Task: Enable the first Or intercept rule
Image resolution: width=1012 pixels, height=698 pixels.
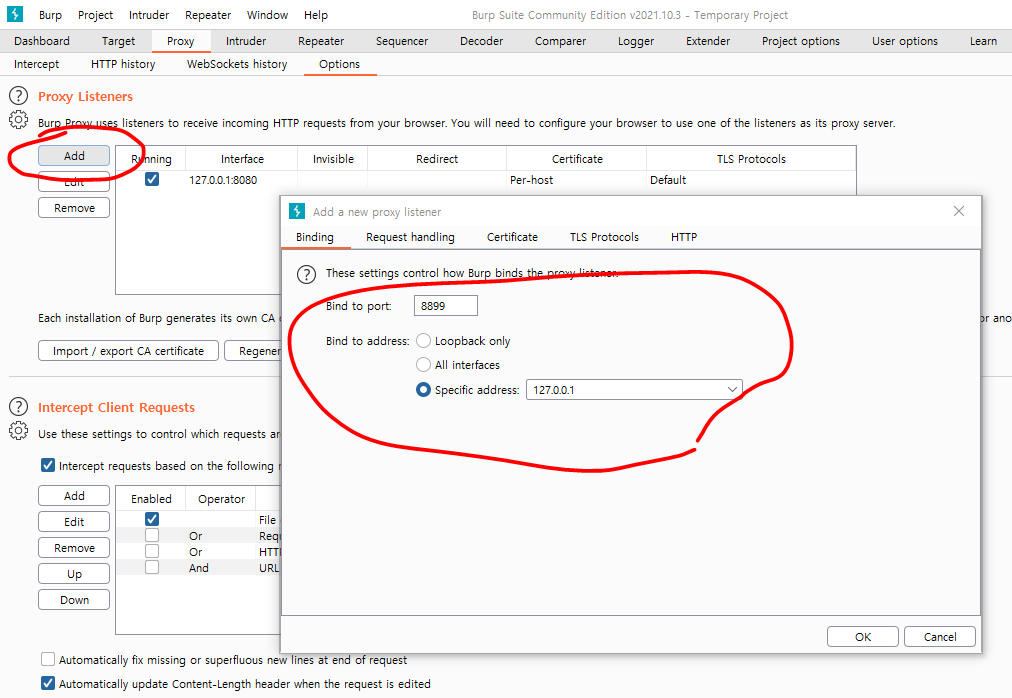Action: [x=152, y=535]
